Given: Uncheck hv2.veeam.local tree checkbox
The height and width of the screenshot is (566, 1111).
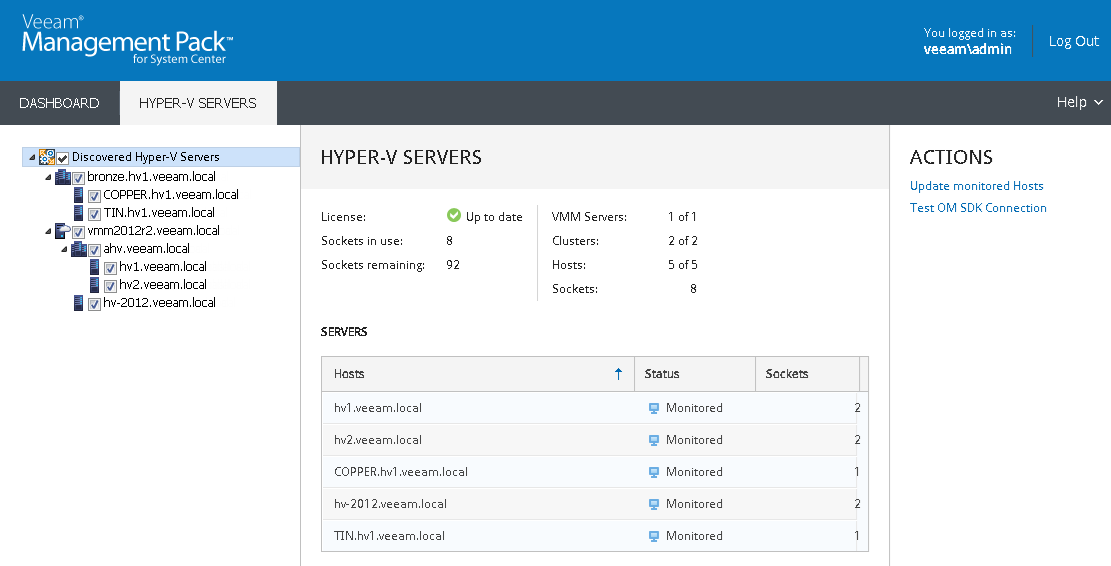Looking at the screenshot, I should pos(111,286).
